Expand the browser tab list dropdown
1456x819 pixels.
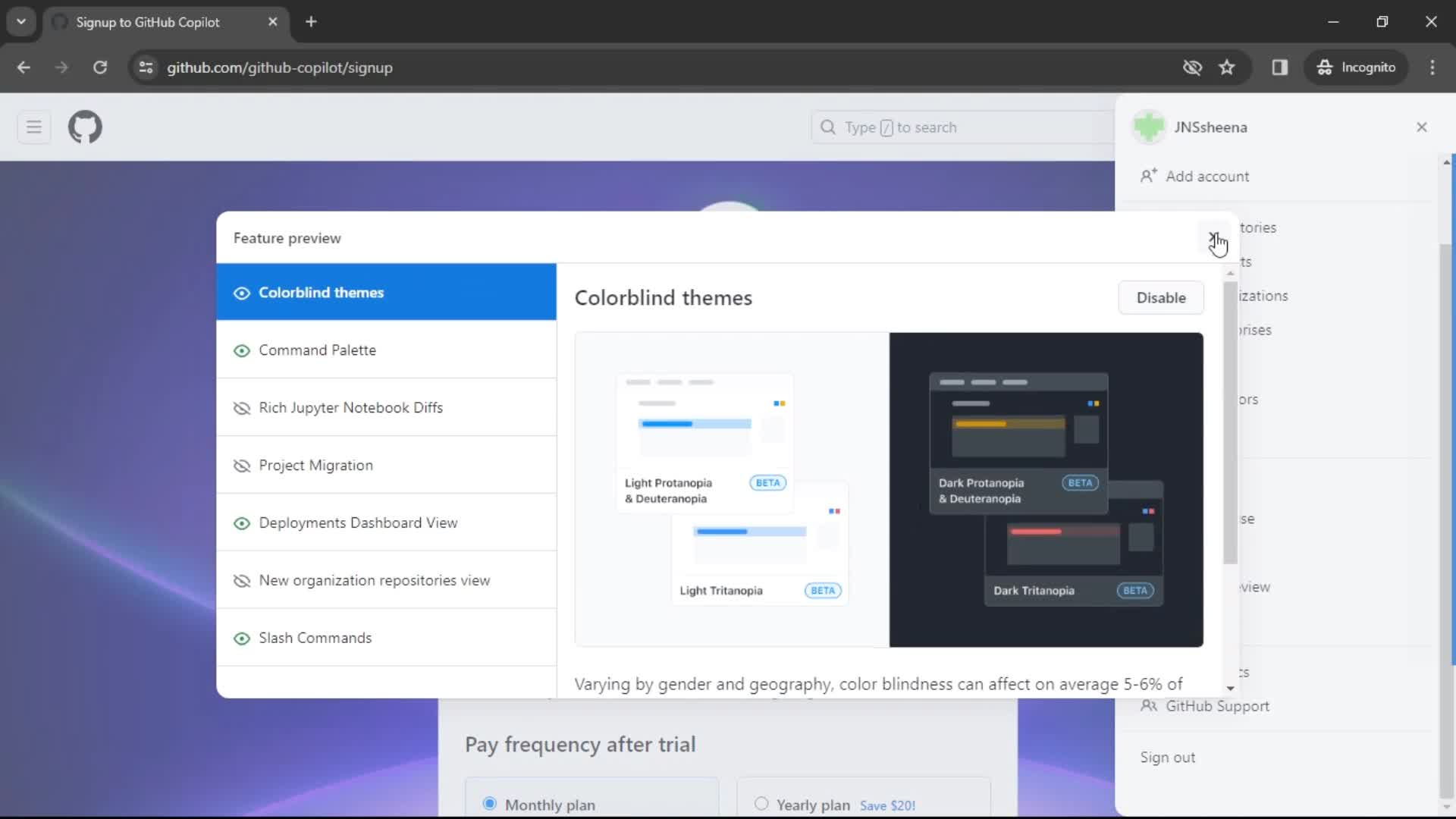click(21, 21)
